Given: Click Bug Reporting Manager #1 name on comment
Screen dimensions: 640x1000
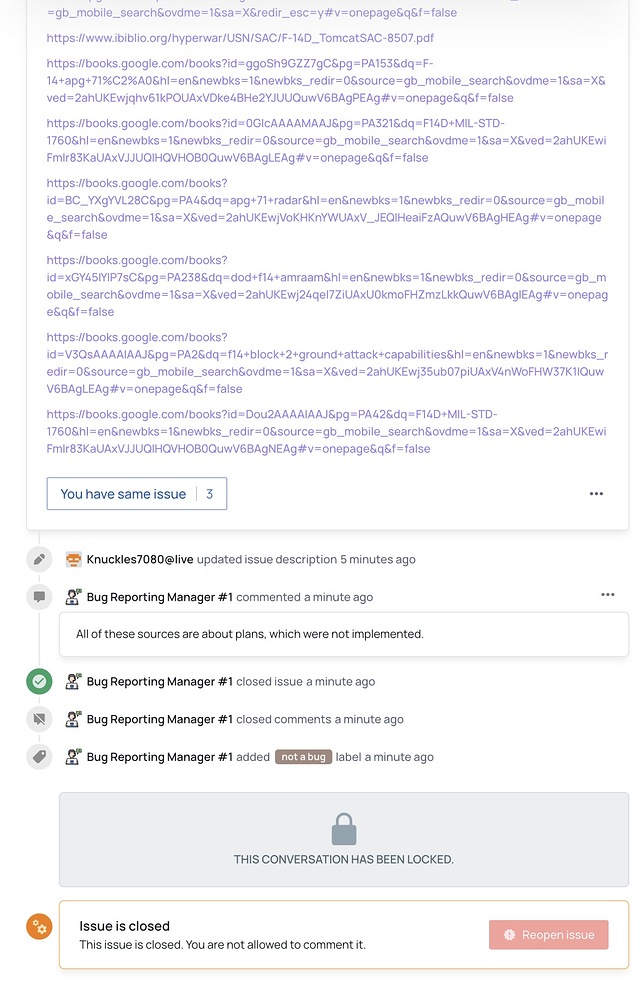Looking at the screenshot, I should (159, 597).
